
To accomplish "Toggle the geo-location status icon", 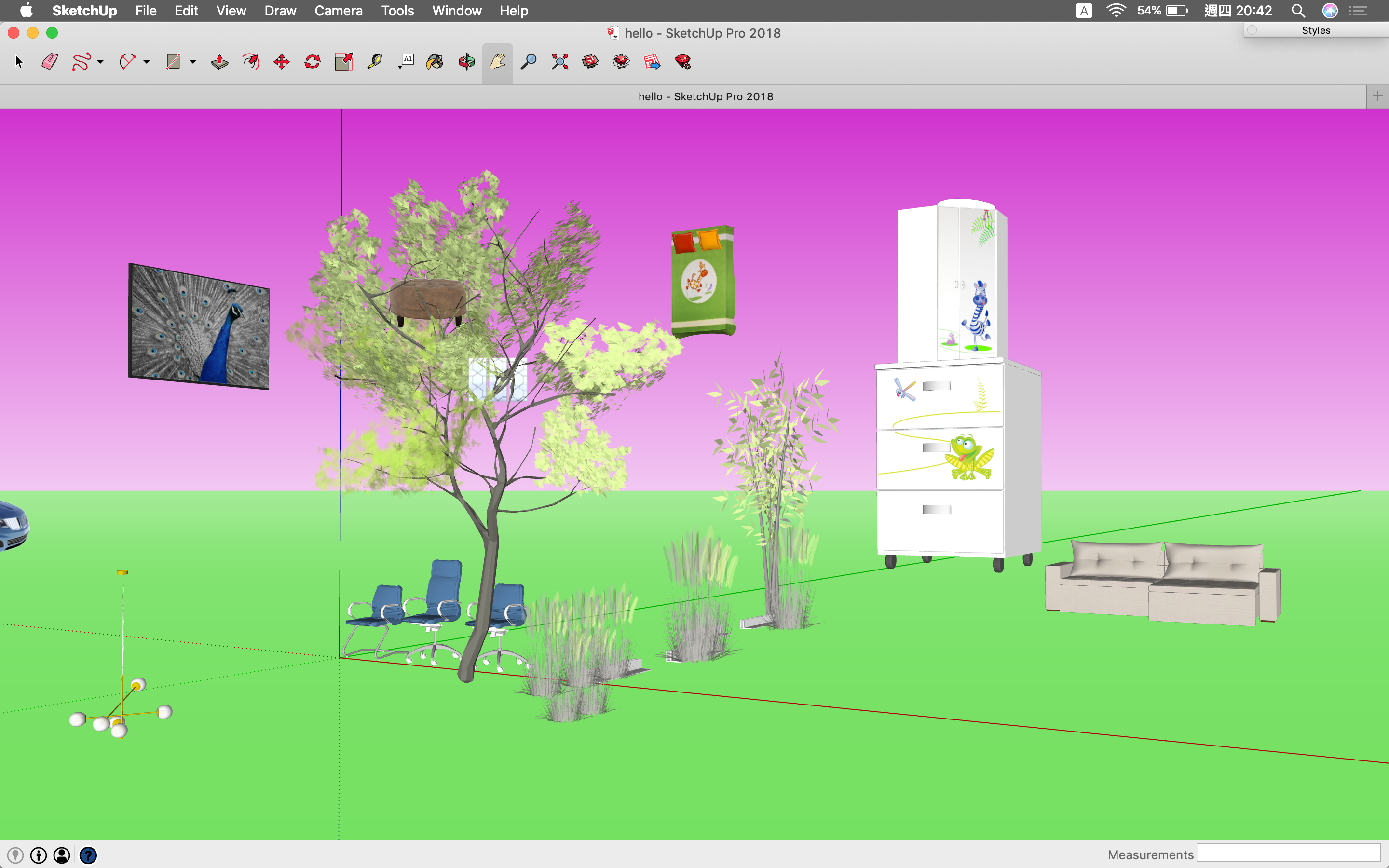I will pos(15,855).
